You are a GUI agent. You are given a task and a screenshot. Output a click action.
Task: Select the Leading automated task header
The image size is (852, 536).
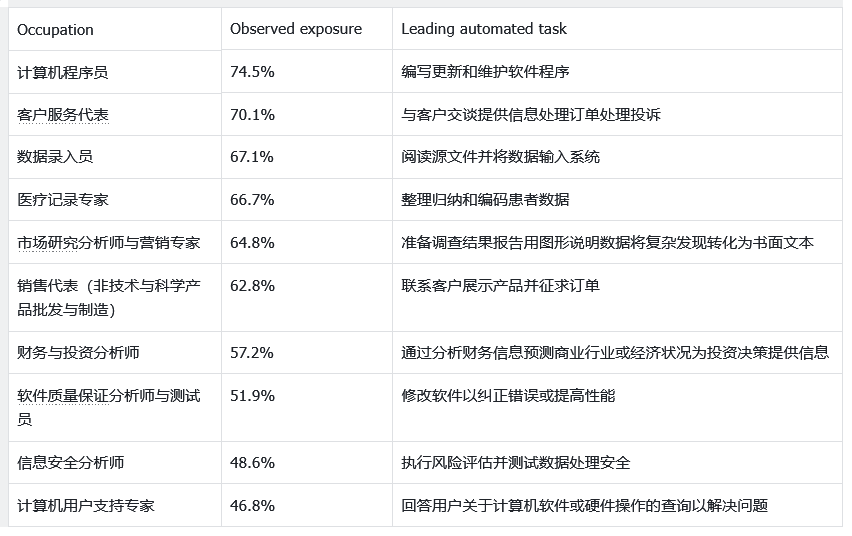point(484,29)
